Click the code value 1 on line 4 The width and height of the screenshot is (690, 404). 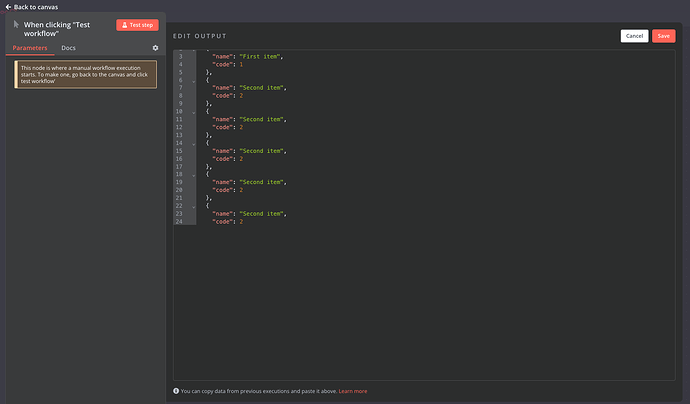click(241, 65)
